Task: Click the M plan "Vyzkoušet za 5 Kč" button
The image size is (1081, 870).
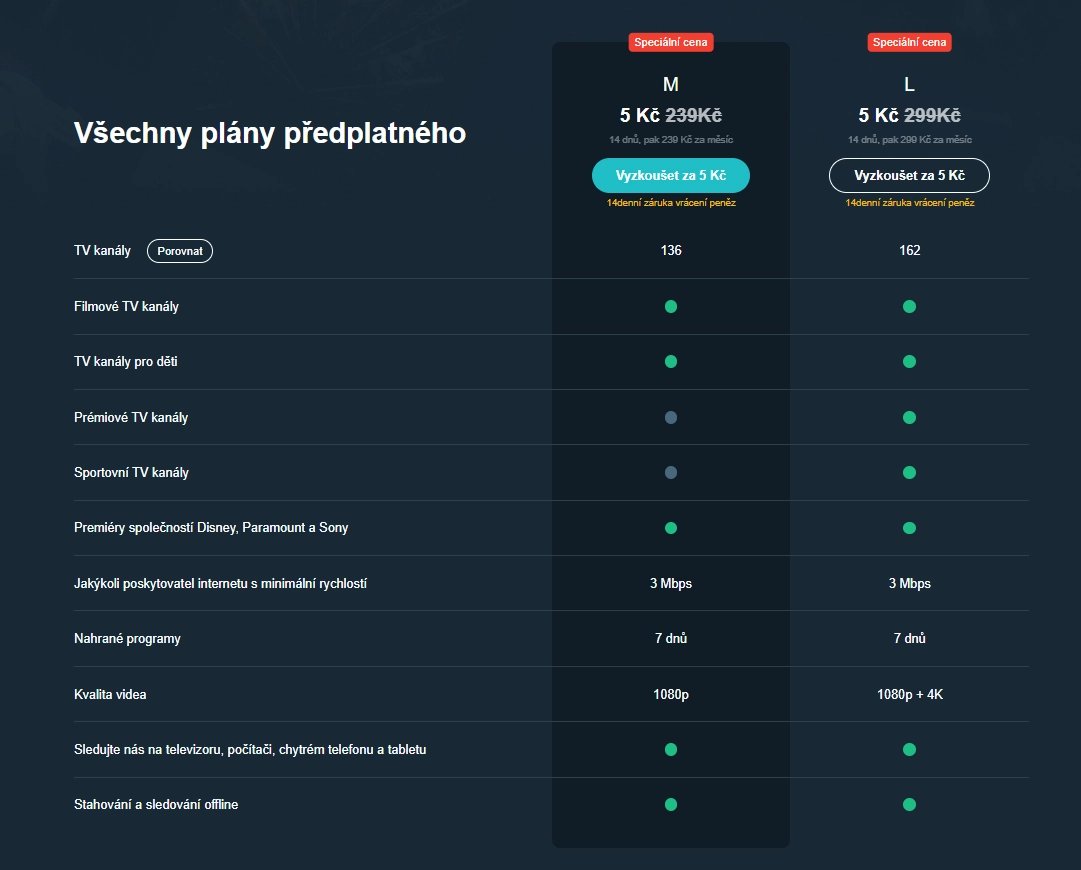Action: point(670,175)
